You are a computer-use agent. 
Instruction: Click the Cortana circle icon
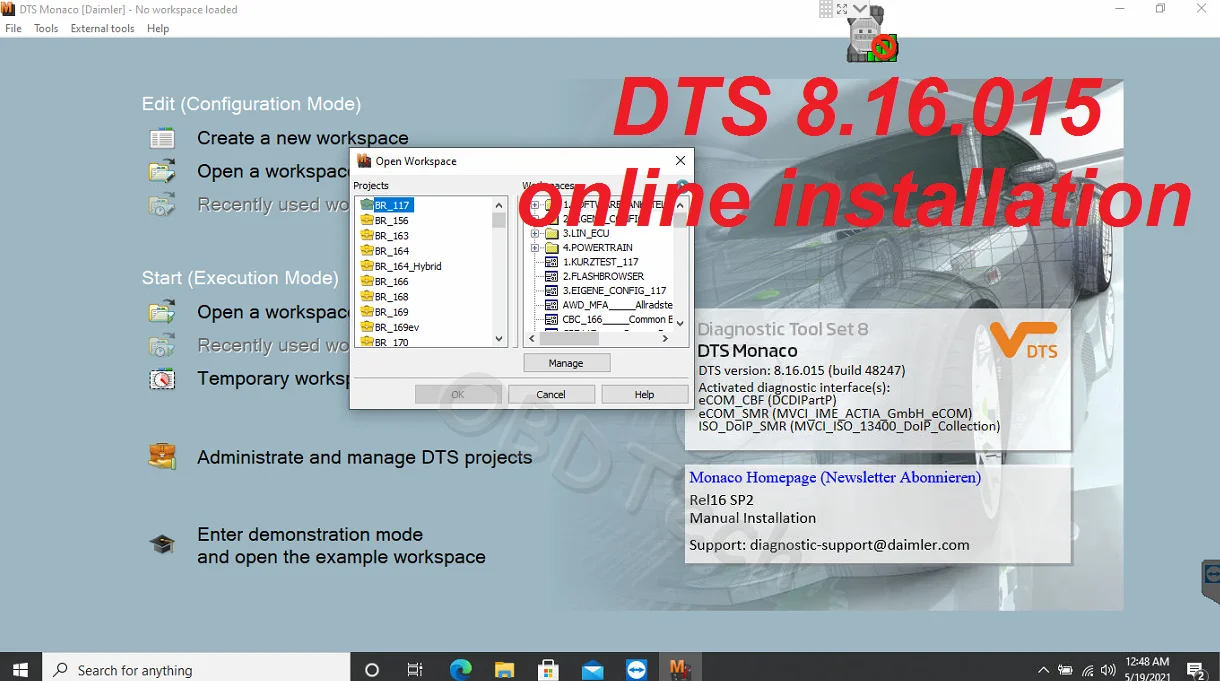pos(372,669)
